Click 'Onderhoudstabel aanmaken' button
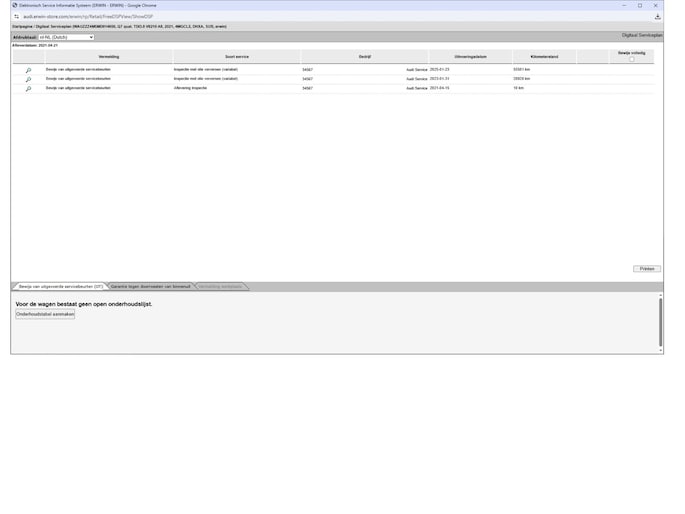685x514 pixels. tap(45, 314)
